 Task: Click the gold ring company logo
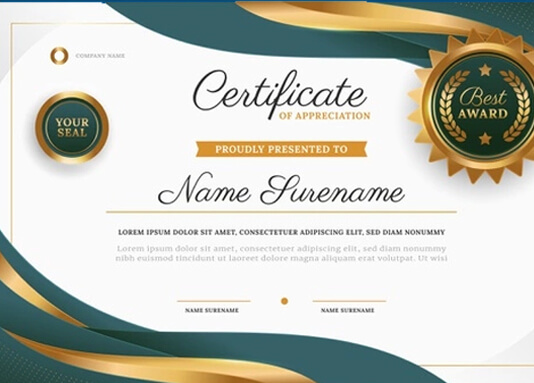[59, 56]
